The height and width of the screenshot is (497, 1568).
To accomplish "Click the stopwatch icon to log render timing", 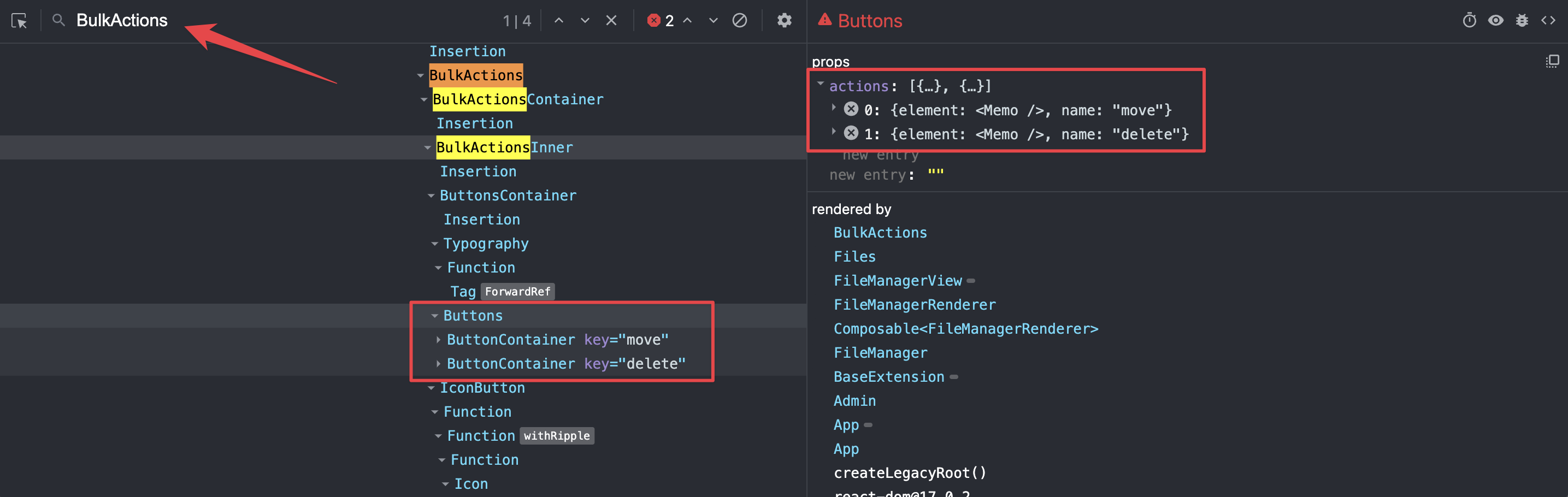I will click(1470, 20).
